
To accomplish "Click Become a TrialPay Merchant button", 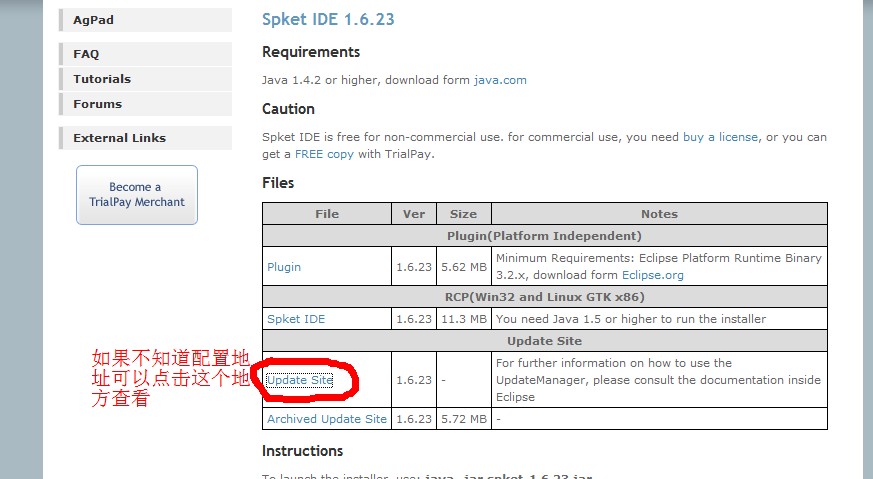I will coord(137,195).
